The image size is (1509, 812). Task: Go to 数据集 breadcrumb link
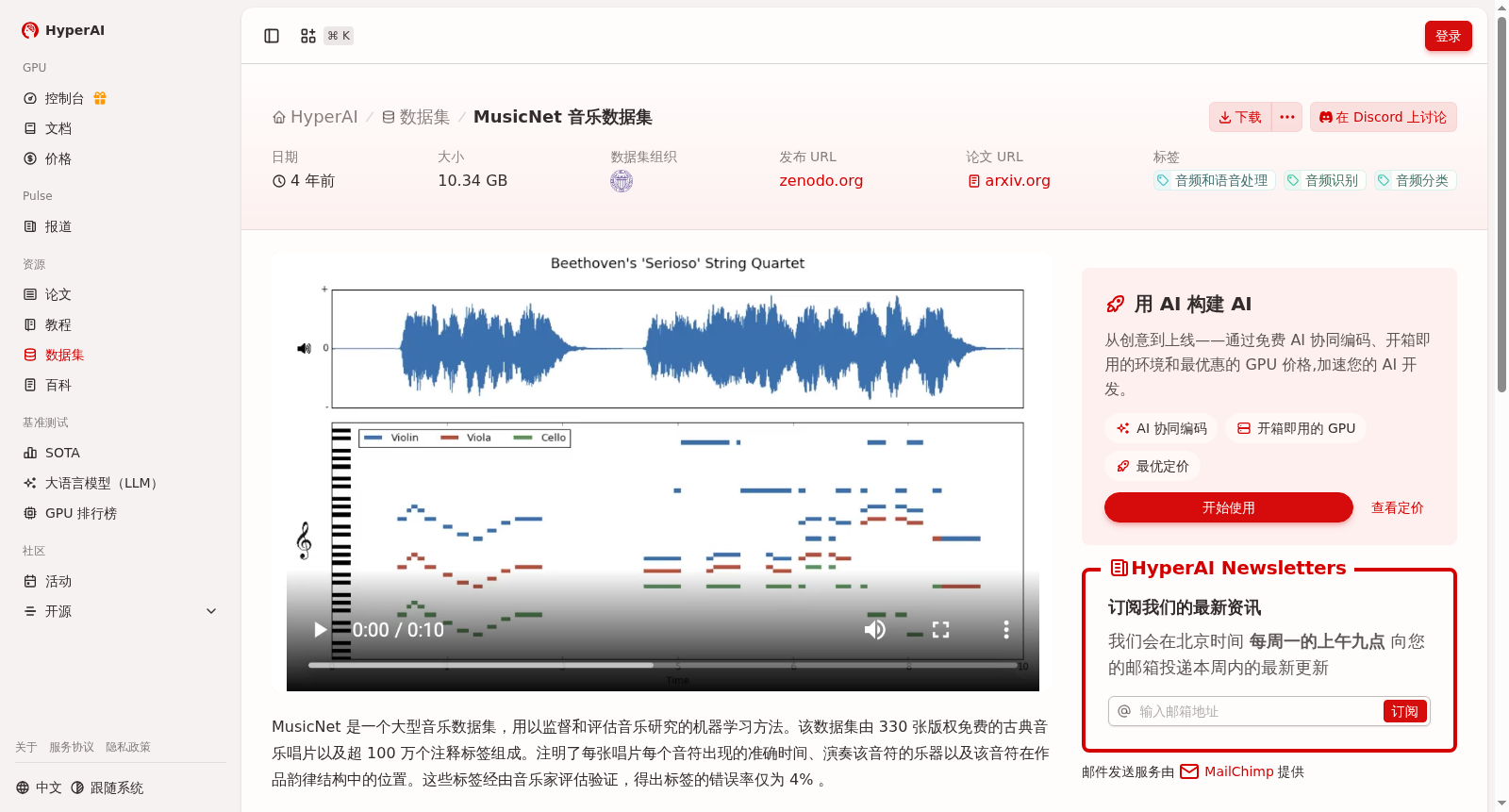point(415,117)
